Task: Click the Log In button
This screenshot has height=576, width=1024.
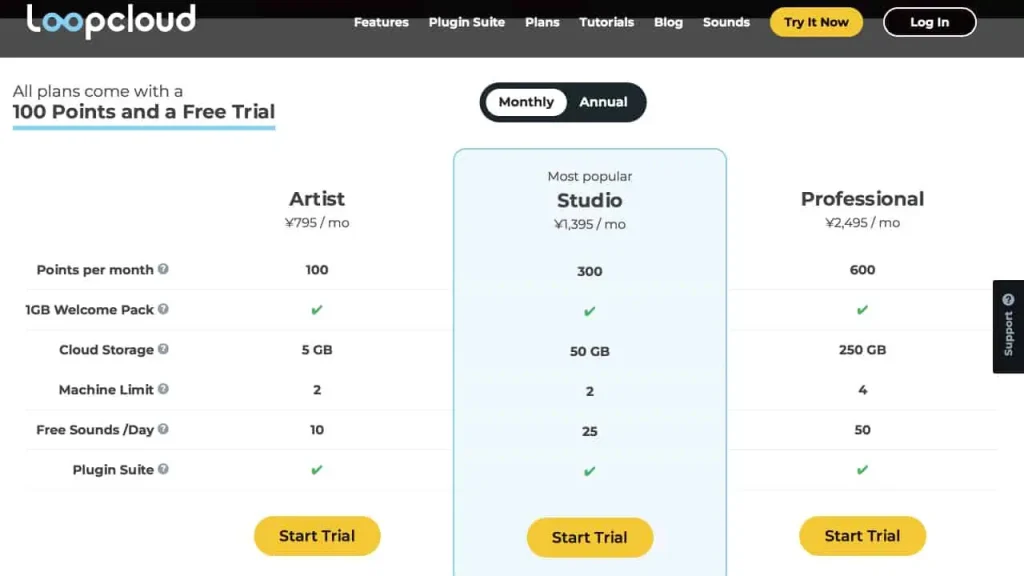Action: coord(929,22)
